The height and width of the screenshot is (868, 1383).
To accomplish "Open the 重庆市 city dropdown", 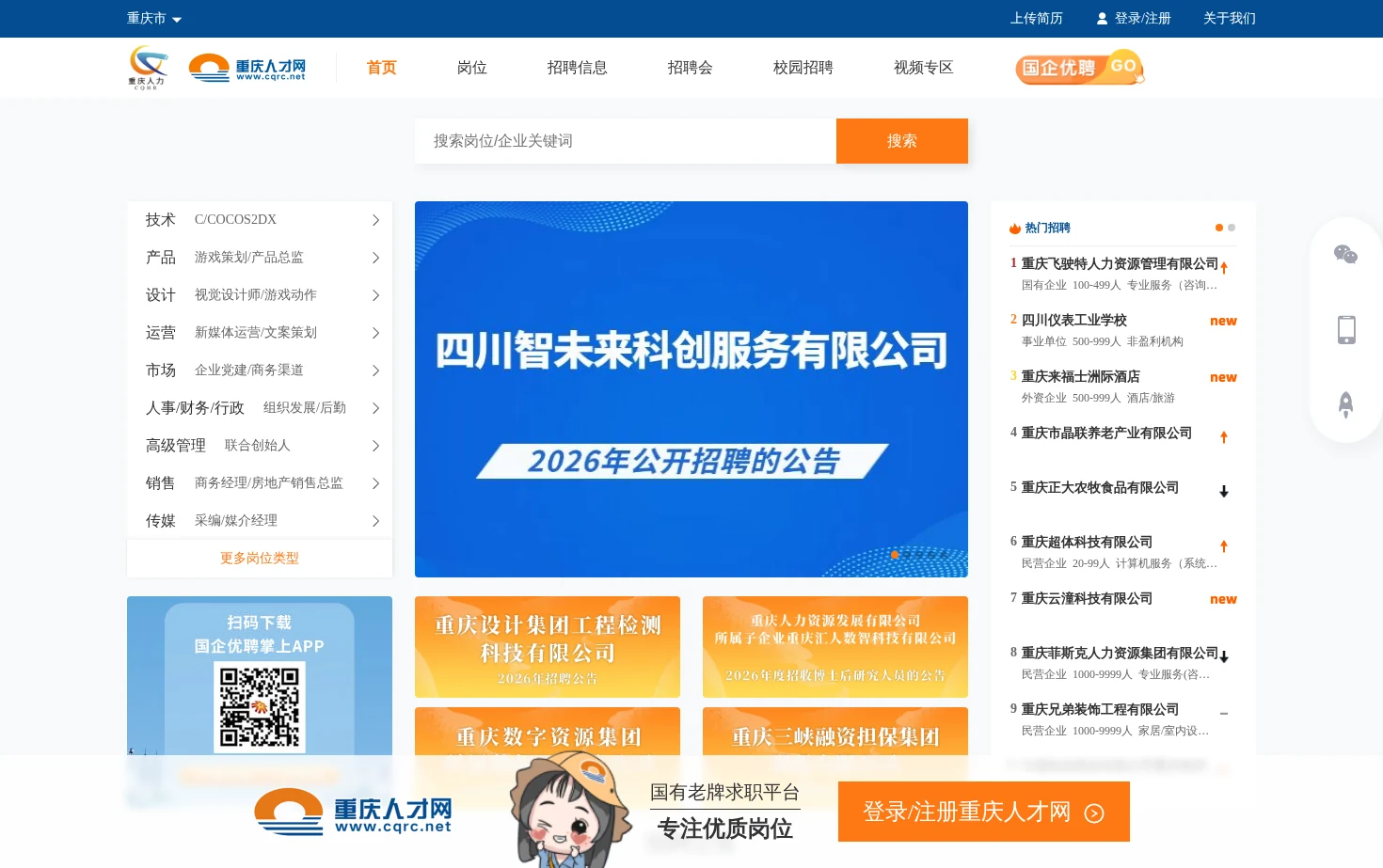I will tap(154, 19).
